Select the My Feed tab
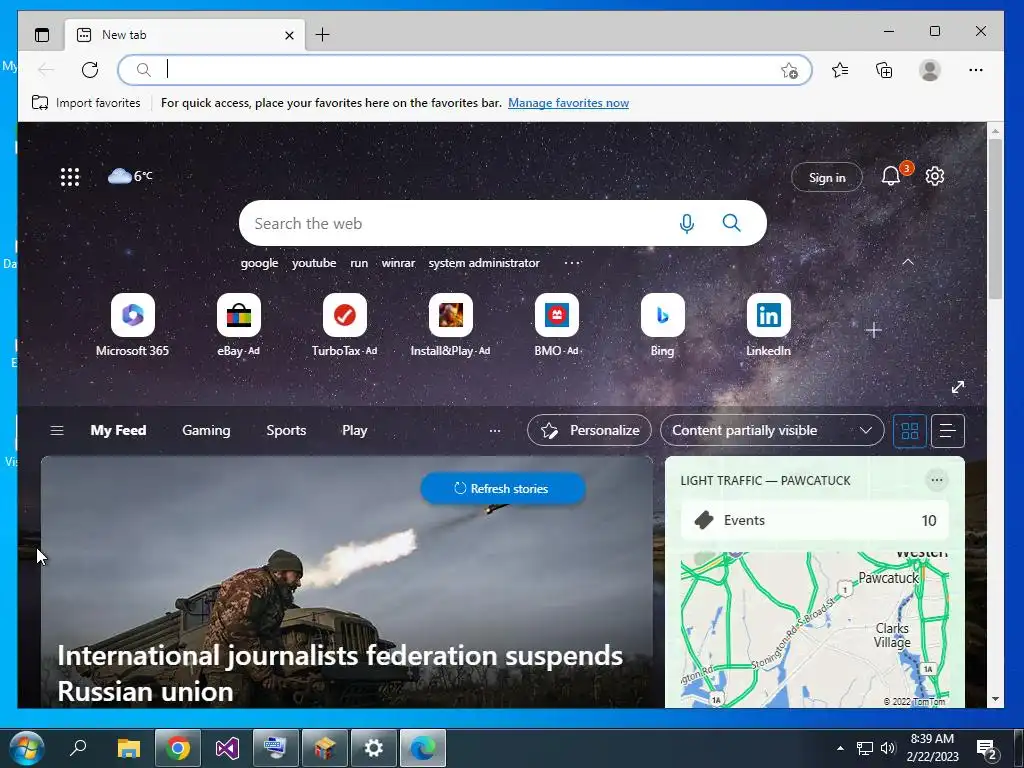Viewport: 1024px width, 768px height. click(118, 430)
